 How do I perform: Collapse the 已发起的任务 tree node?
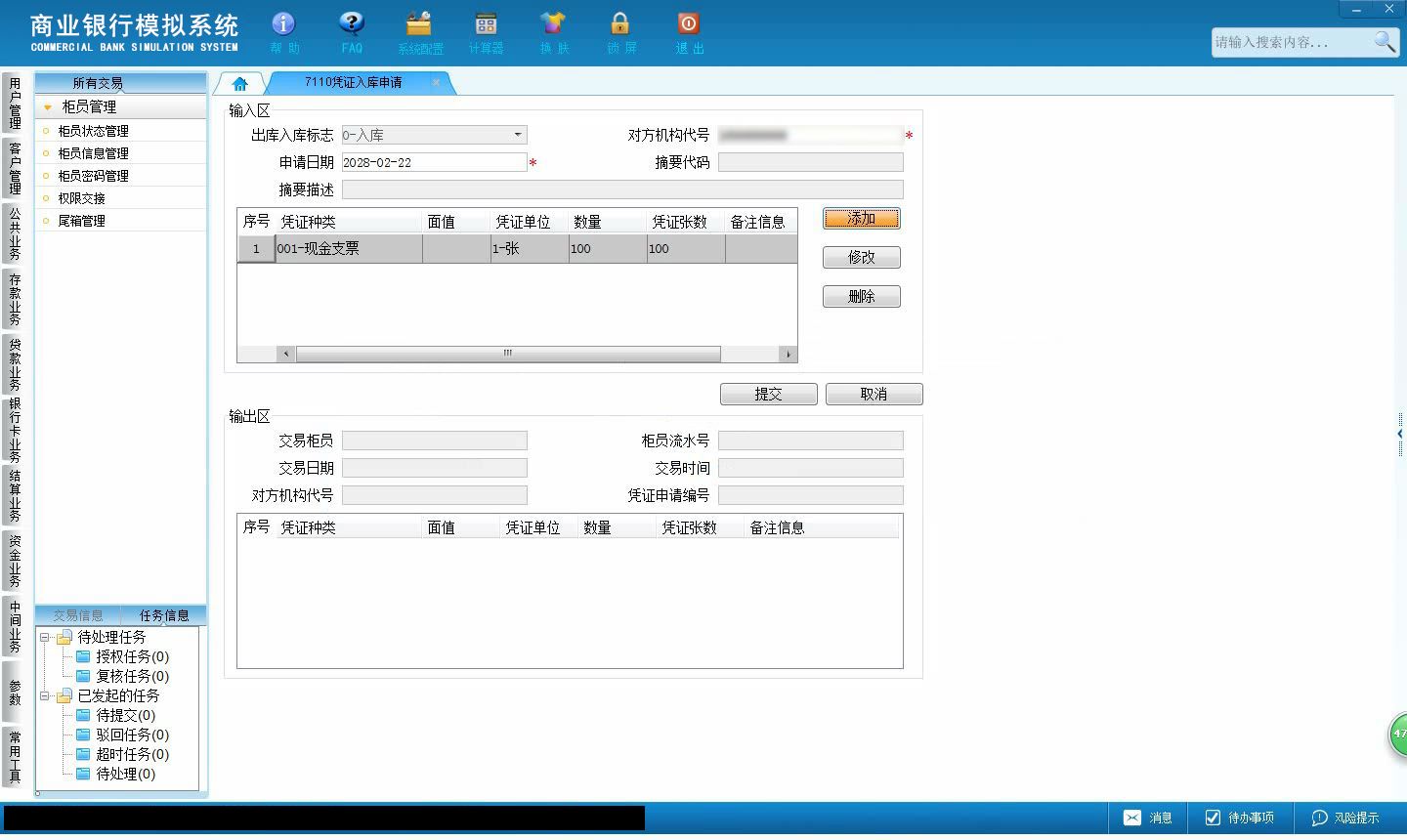tap(44, 695)
